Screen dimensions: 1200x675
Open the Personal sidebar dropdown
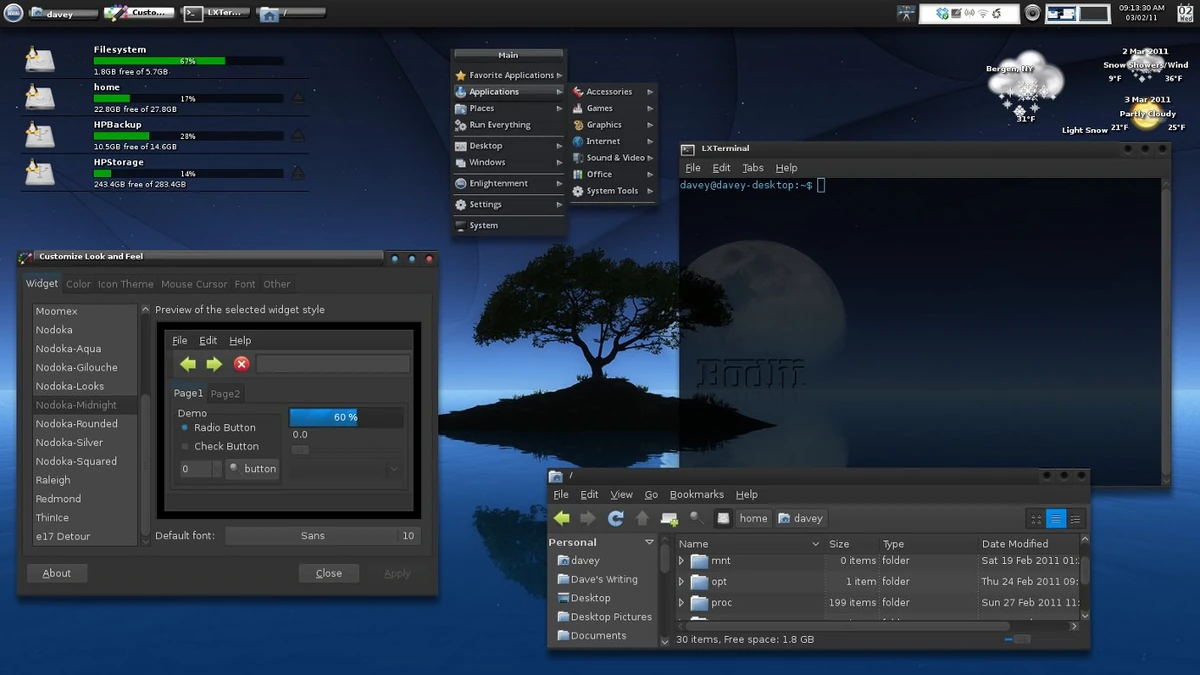(x=649, y=542)
